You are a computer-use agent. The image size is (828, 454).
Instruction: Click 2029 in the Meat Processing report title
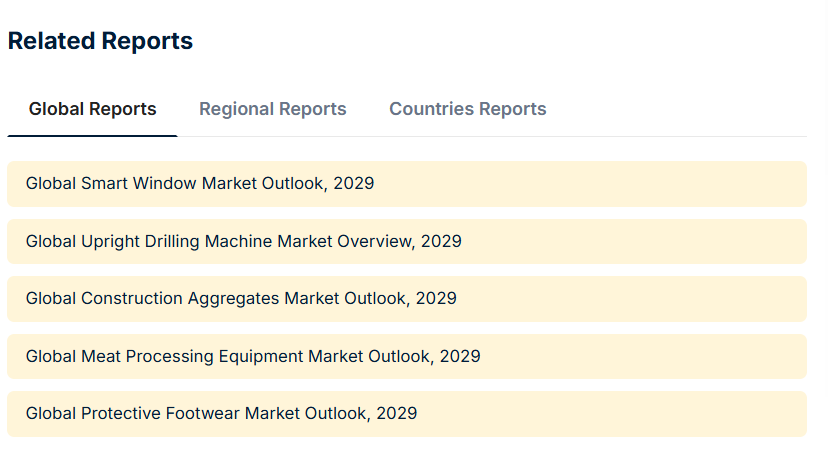point(460,356)
